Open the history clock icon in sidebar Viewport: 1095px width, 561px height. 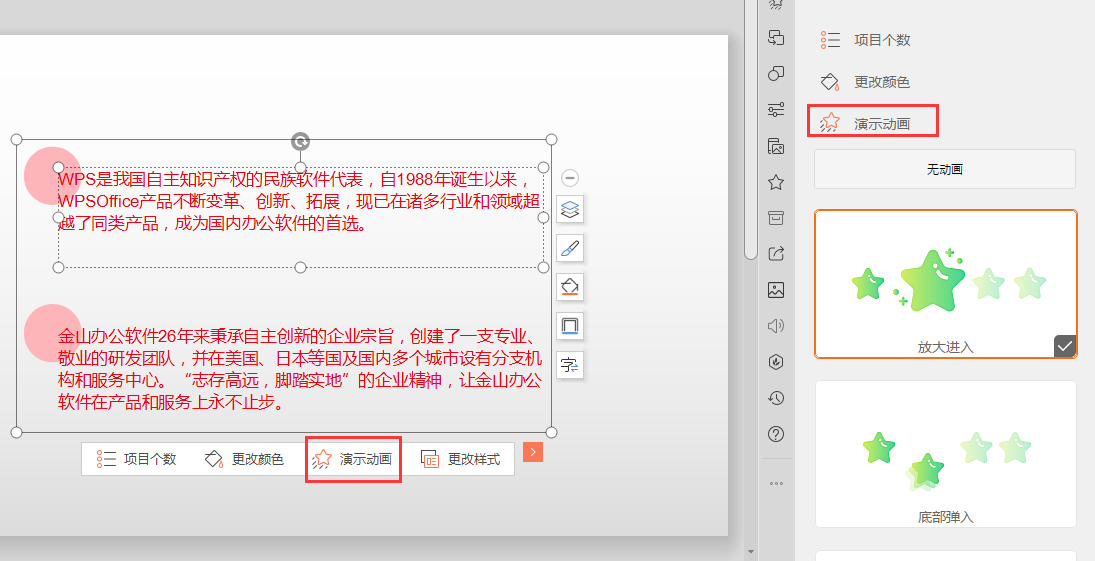776,398
